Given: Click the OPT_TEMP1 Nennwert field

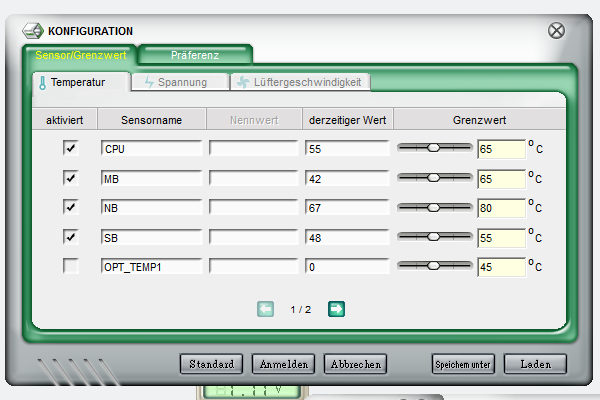Looking at the screenshot, I should click(253, 266).
